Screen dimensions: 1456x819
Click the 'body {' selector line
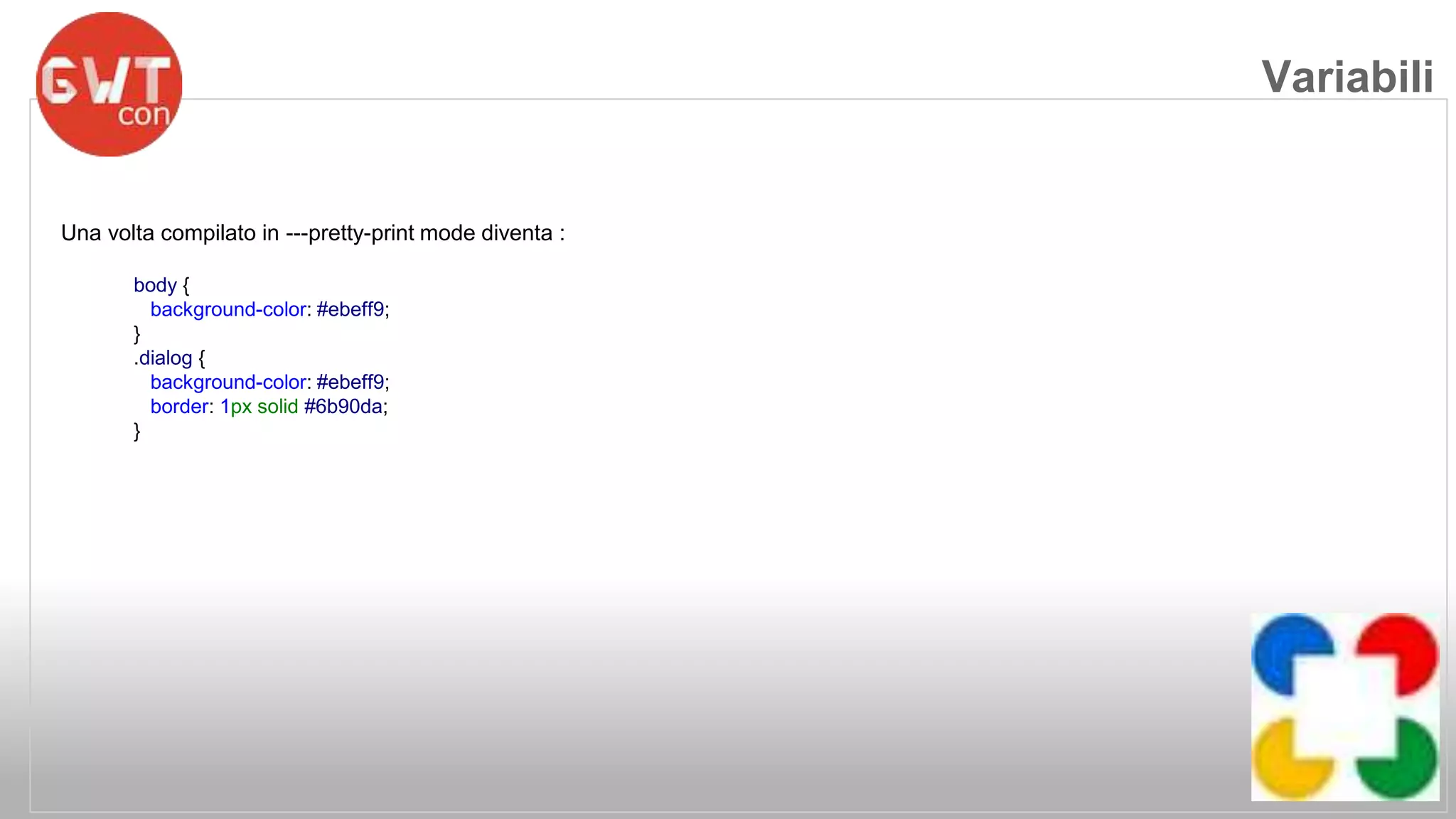(161, 285)
